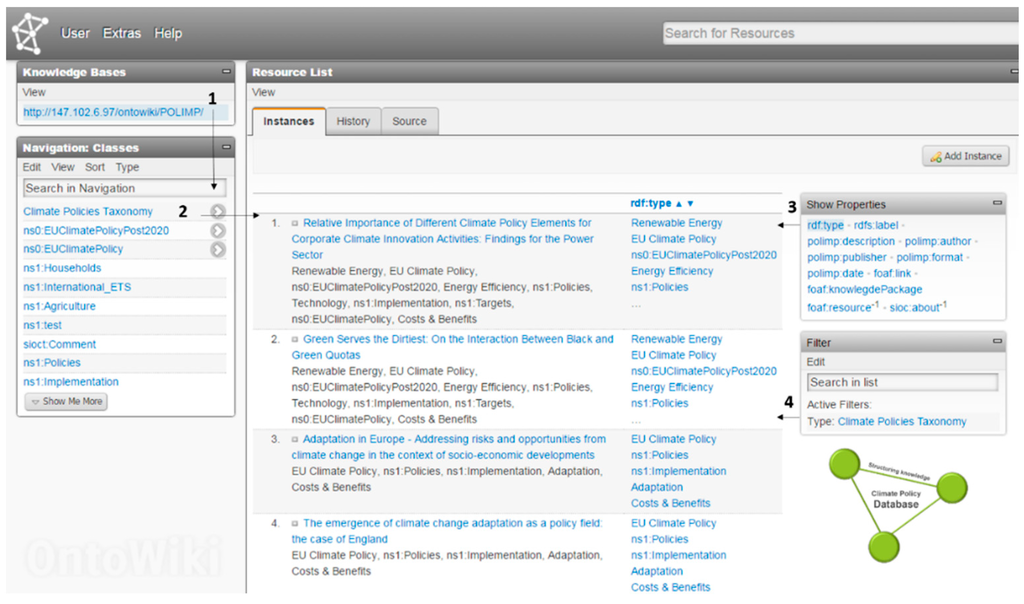Focus the Search for Resources field
This screenshot has height=604, width=1024.
tap(840, 33)
